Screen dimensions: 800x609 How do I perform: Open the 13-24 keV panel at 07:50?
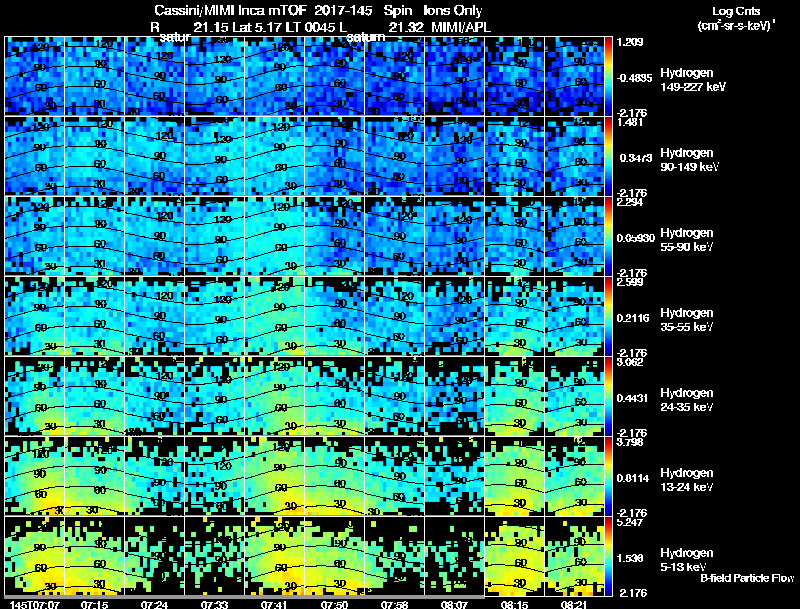334,476
